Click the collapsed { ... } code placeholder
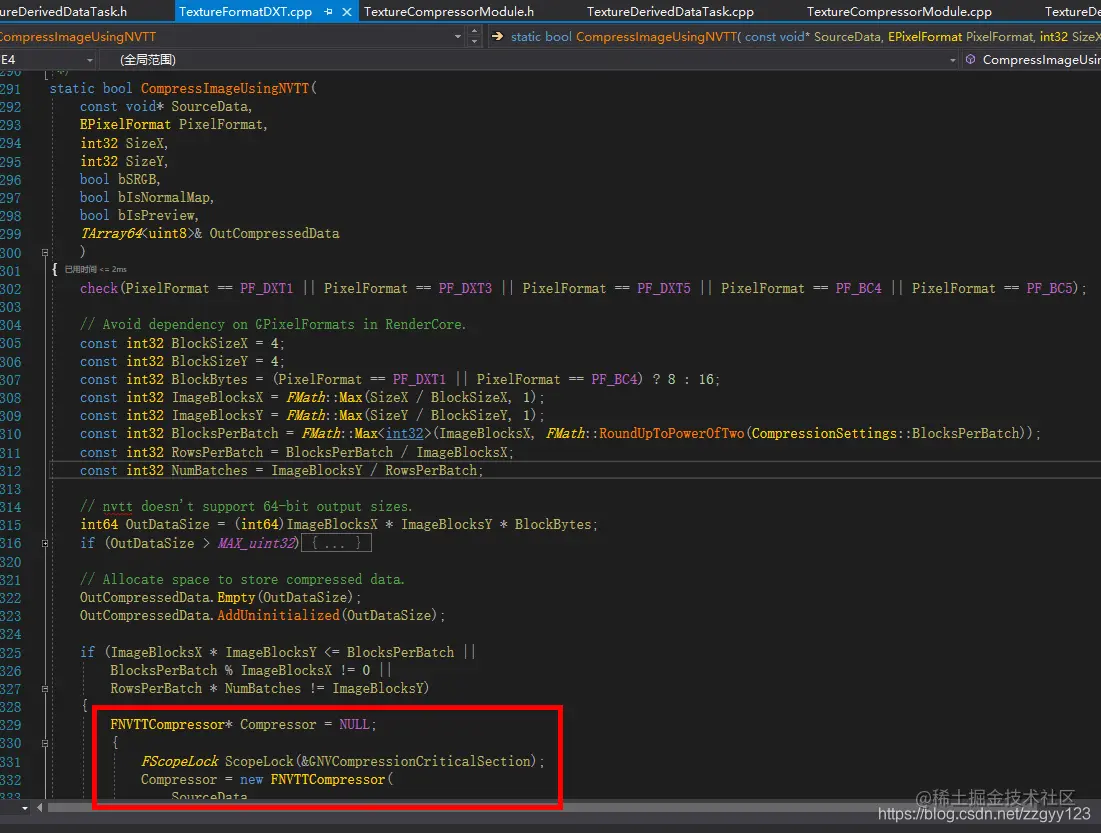The width and height of the screenshot is (1101, 833). pyautogui.click(x=336, y=543)
